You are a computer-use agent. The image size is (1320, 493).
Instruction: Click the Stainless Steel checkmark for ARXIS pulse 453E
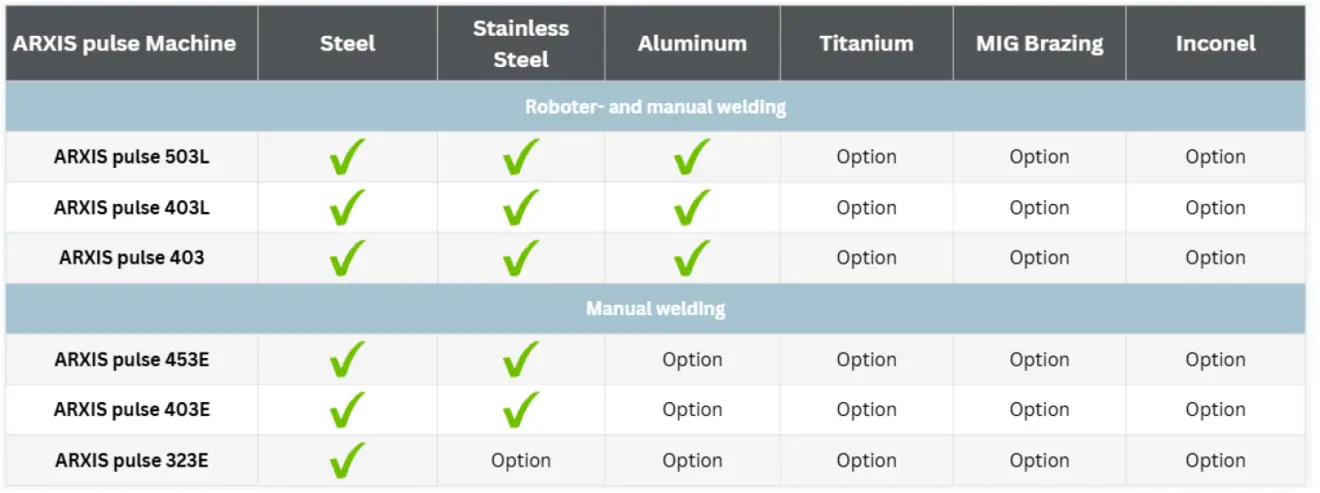point(521,359)
